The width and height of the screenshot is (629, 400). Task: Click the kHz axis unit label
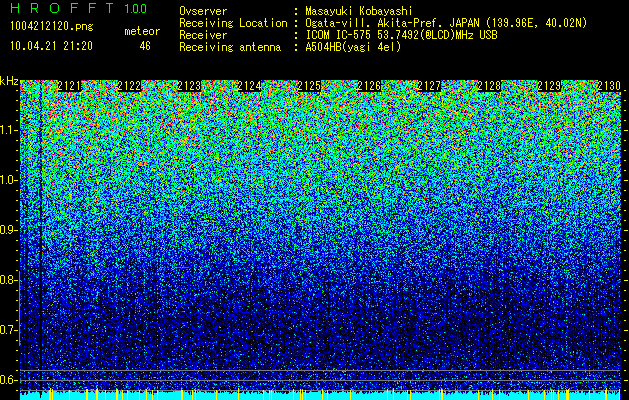coord(9,81)
